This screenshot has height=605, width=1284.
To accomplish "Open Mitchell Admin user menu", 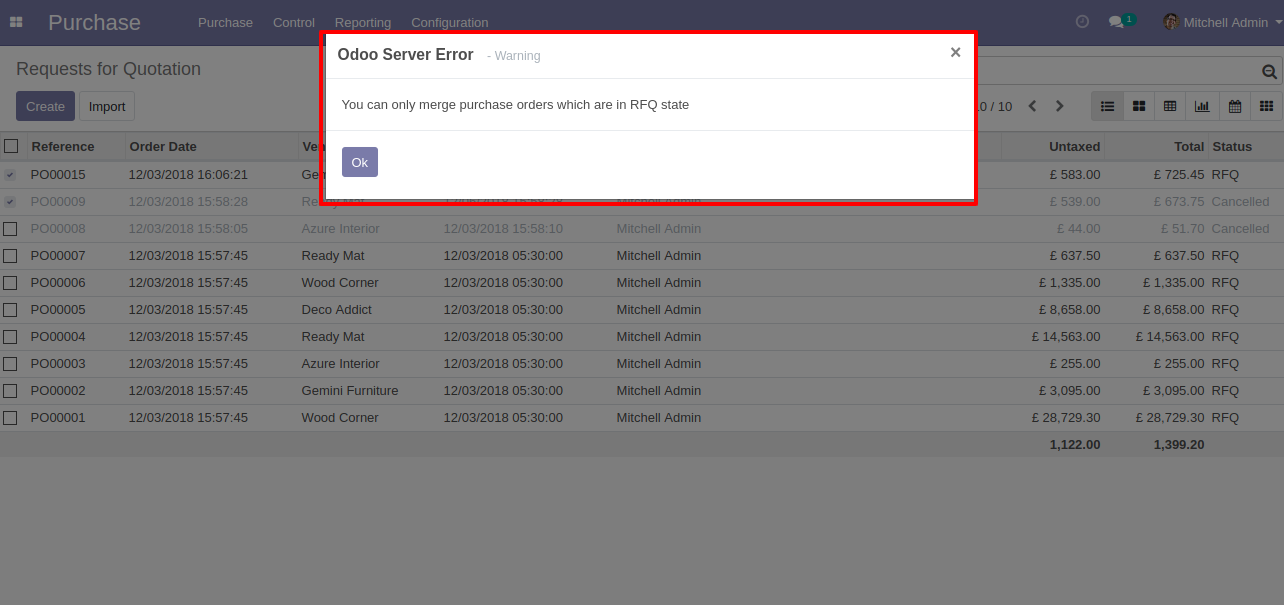I will (x=1222, y=22).
